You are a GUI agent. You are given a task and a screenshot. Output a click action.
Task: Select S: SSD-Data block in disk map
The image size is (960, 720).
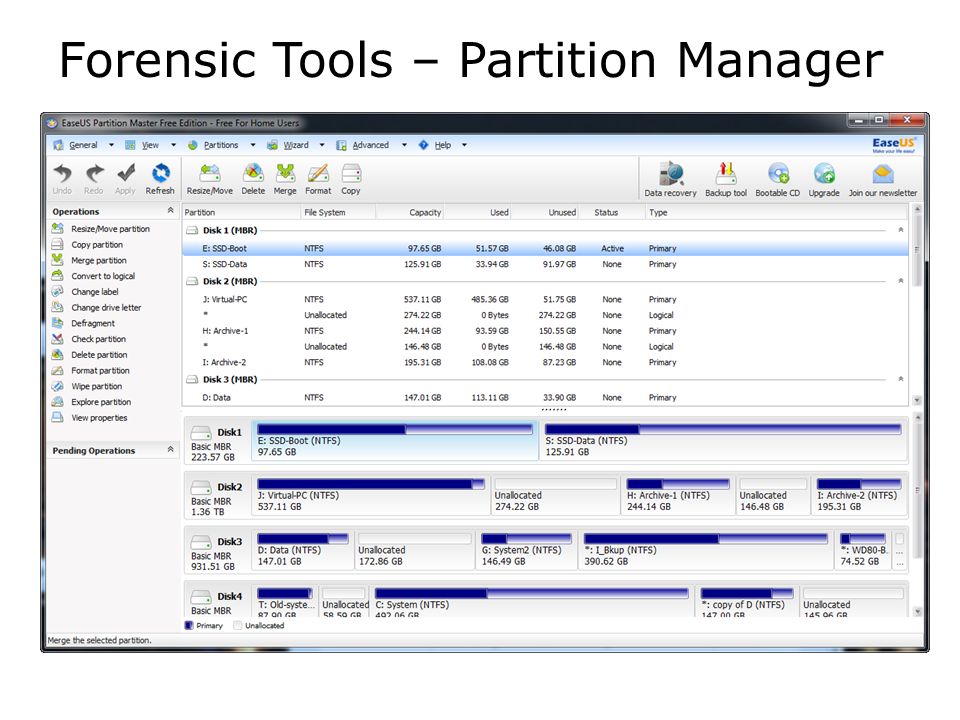click(x=724, y=441)
